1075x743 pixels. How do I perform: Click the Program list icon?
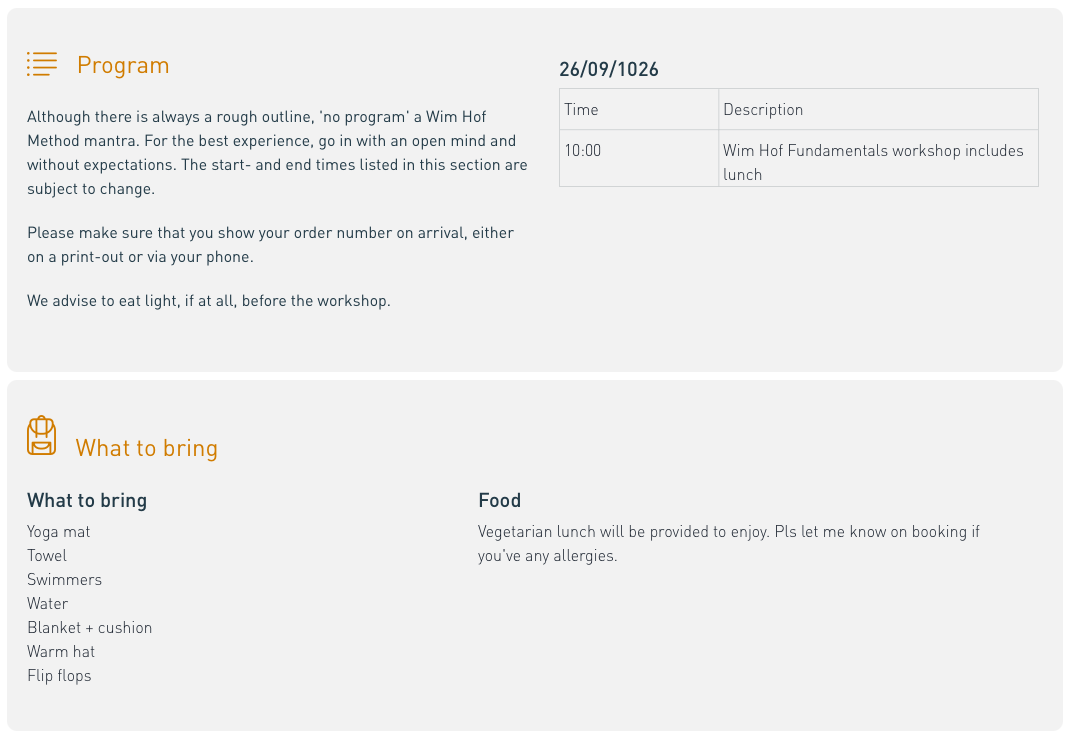[x=42, y=64]
